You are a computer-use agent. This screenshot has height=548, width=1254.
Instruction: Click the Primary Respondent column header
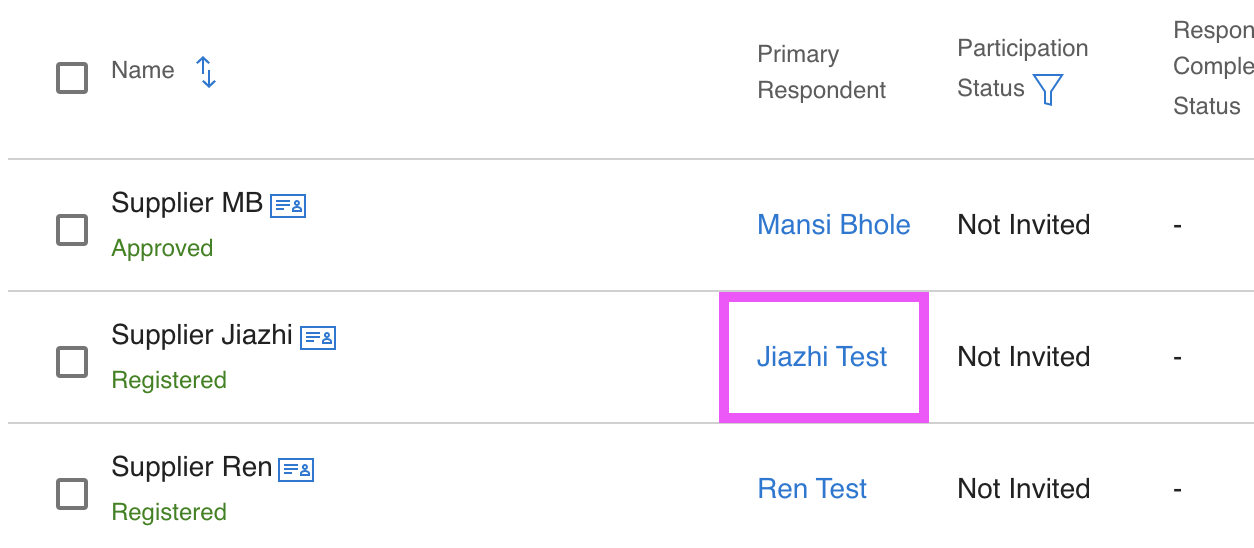(821, 72)
